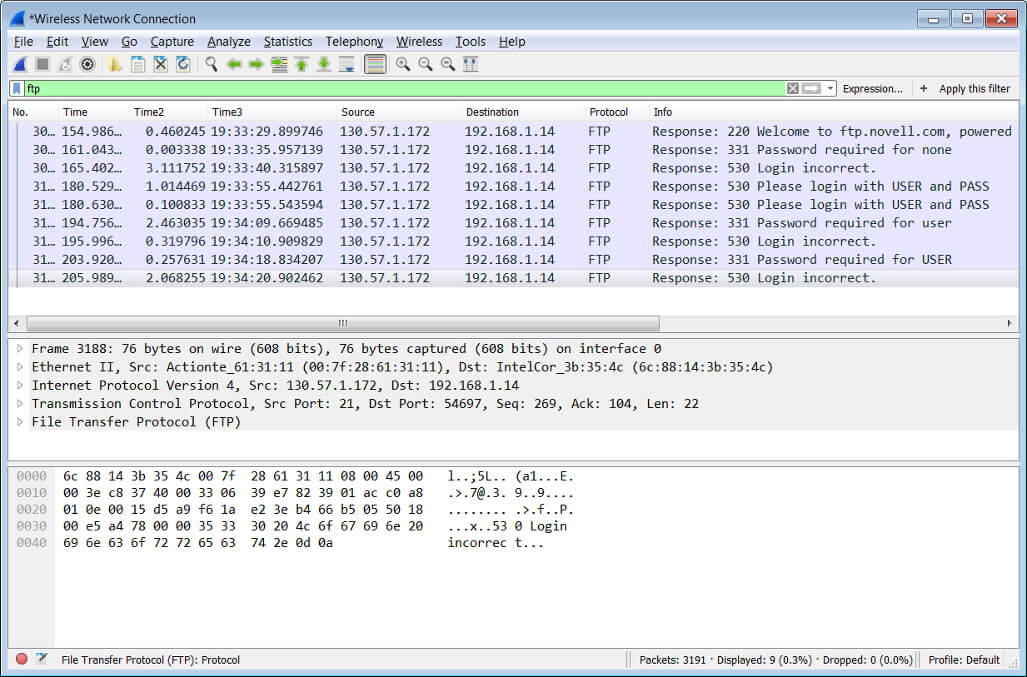
Task: Open the Statistics menu
Action: 288,42
